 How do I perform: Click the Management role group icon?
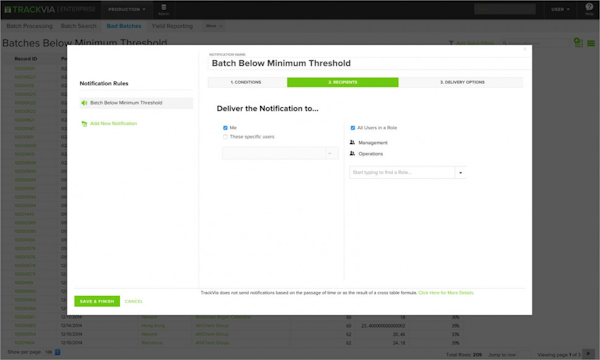[x=352, y=142]
